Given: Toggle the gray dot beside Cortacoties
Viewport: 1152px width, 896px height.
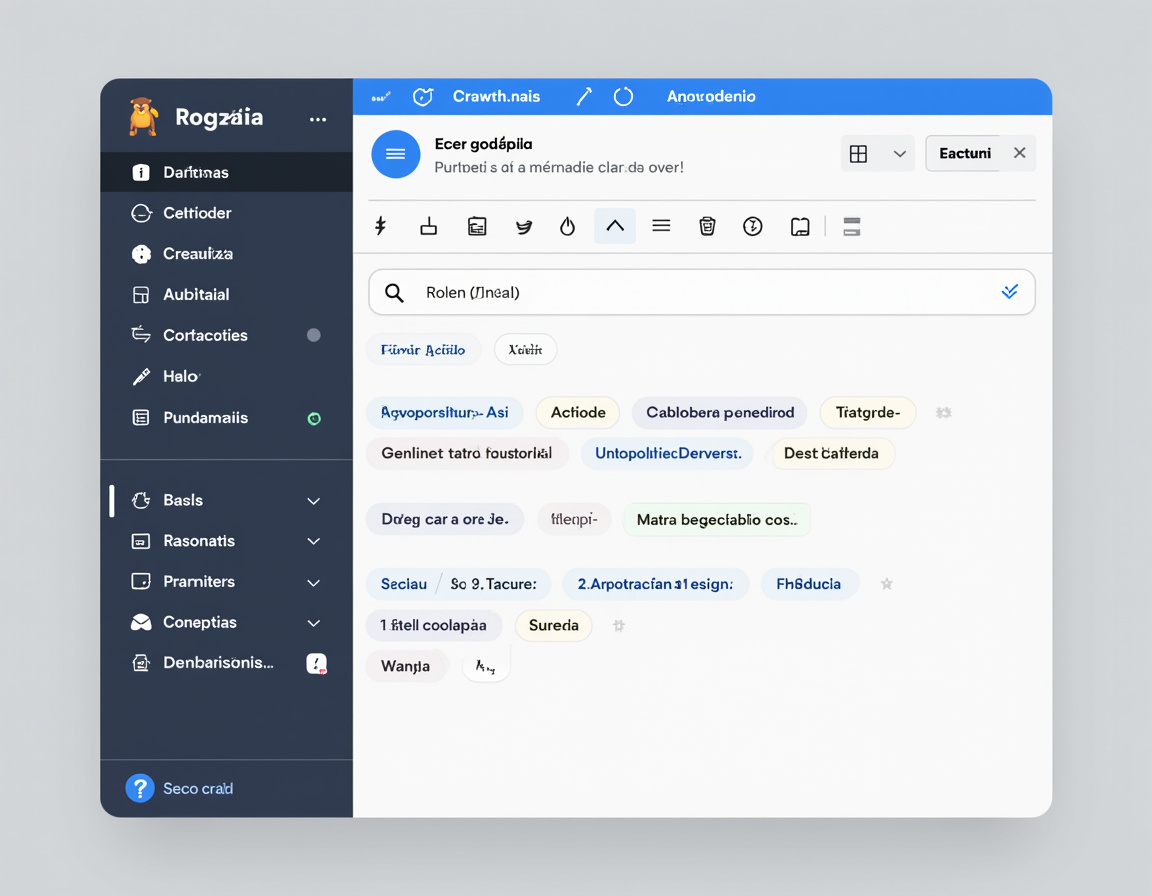Looking at the screenshot, I should point(314,335).
